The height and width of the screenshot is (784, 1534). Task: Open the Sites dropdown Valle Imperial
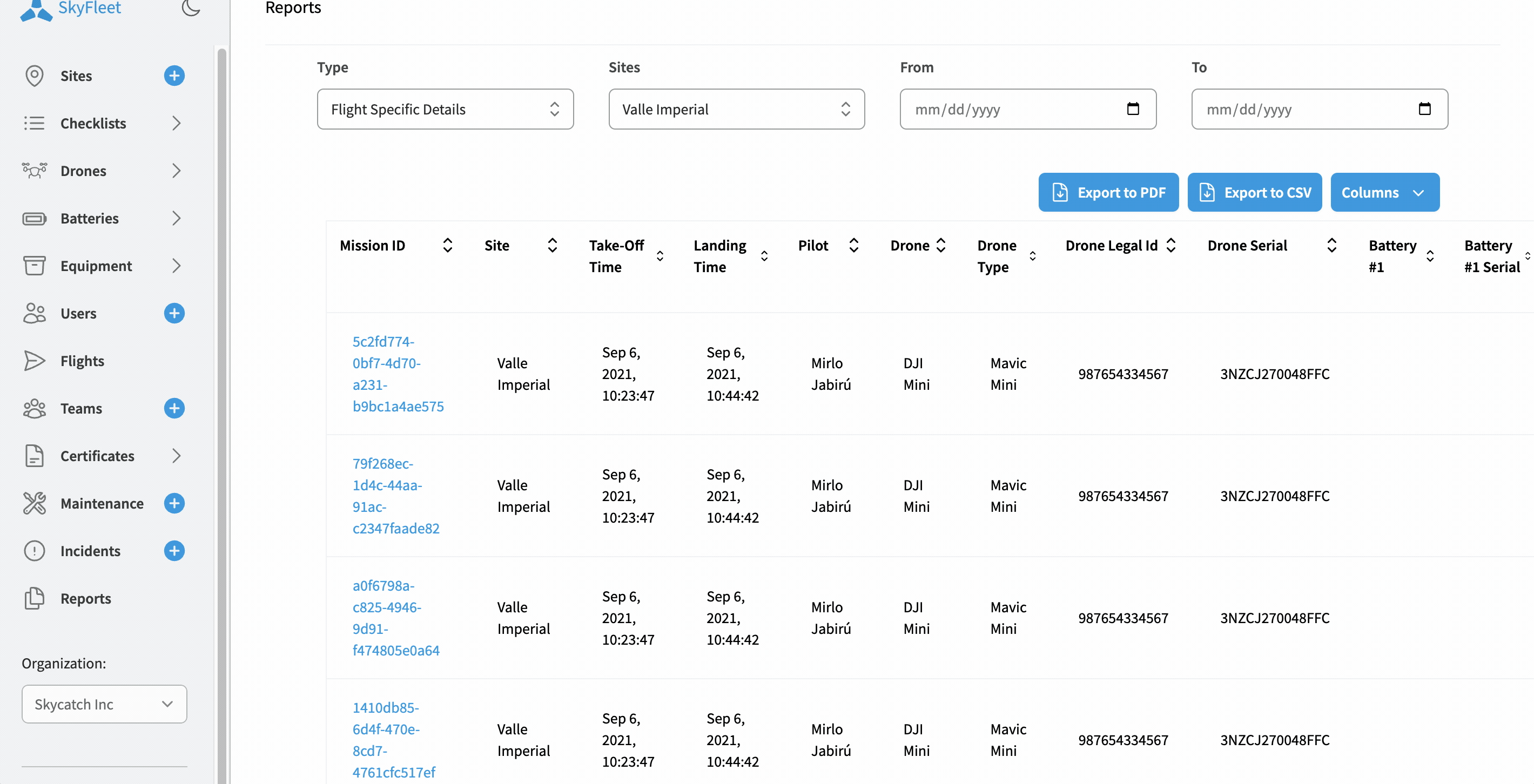click(x=736, y=109)
